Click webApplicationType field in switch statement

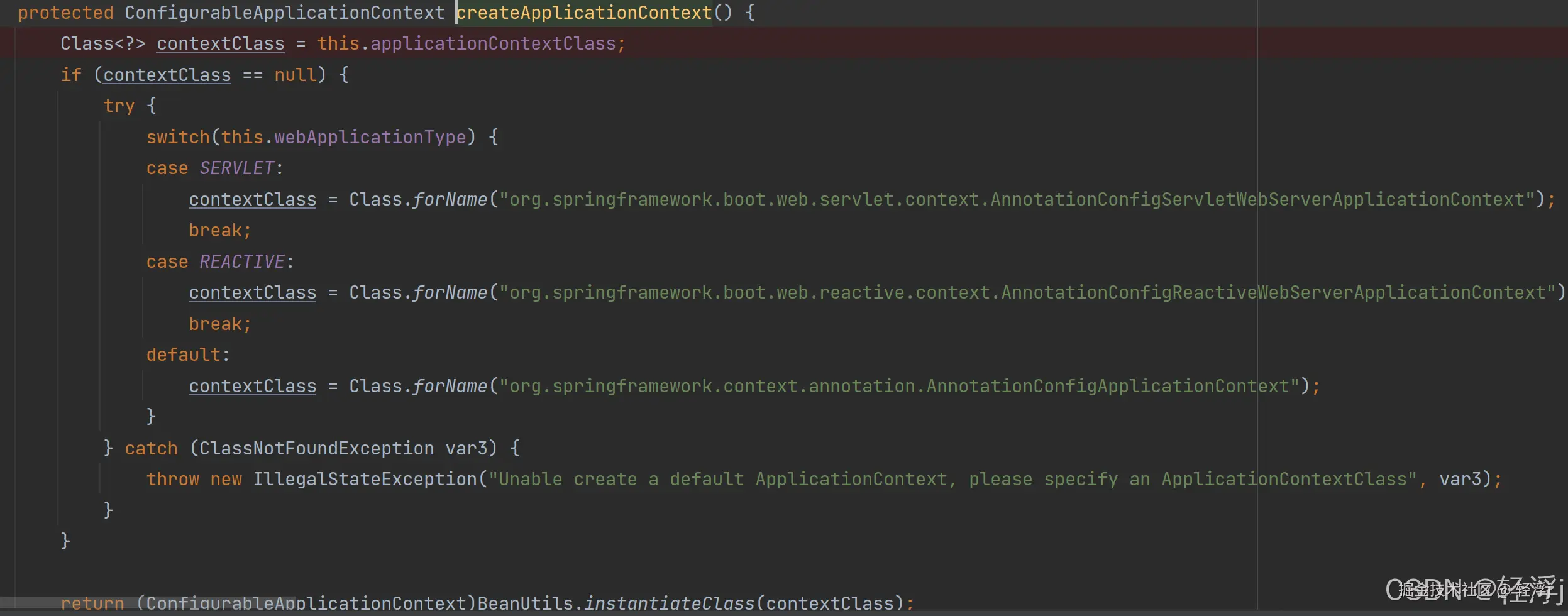point(370,137)
